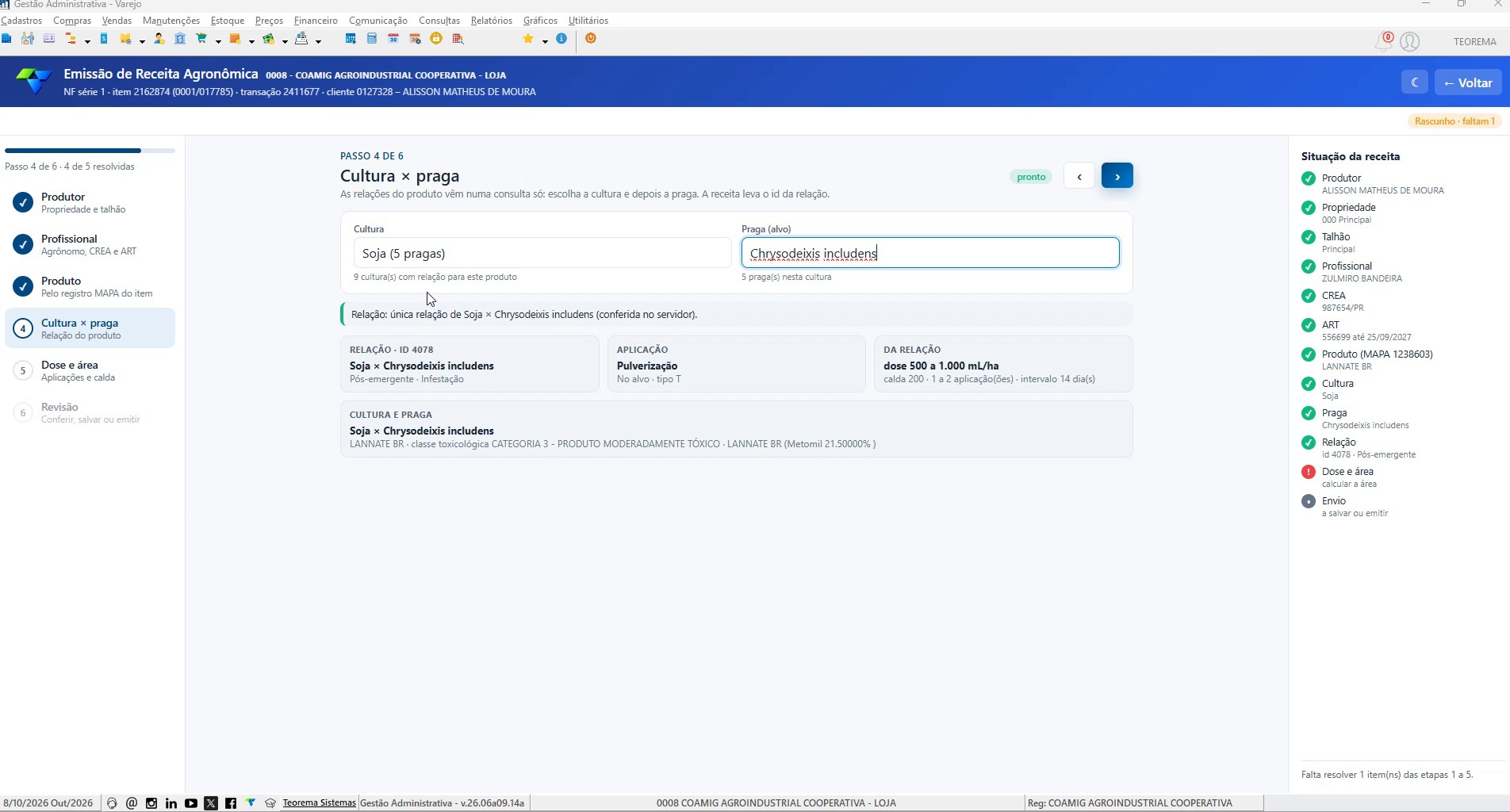Select the Produtor step in sidebar

pyautogui.click(x=90, y=202)
